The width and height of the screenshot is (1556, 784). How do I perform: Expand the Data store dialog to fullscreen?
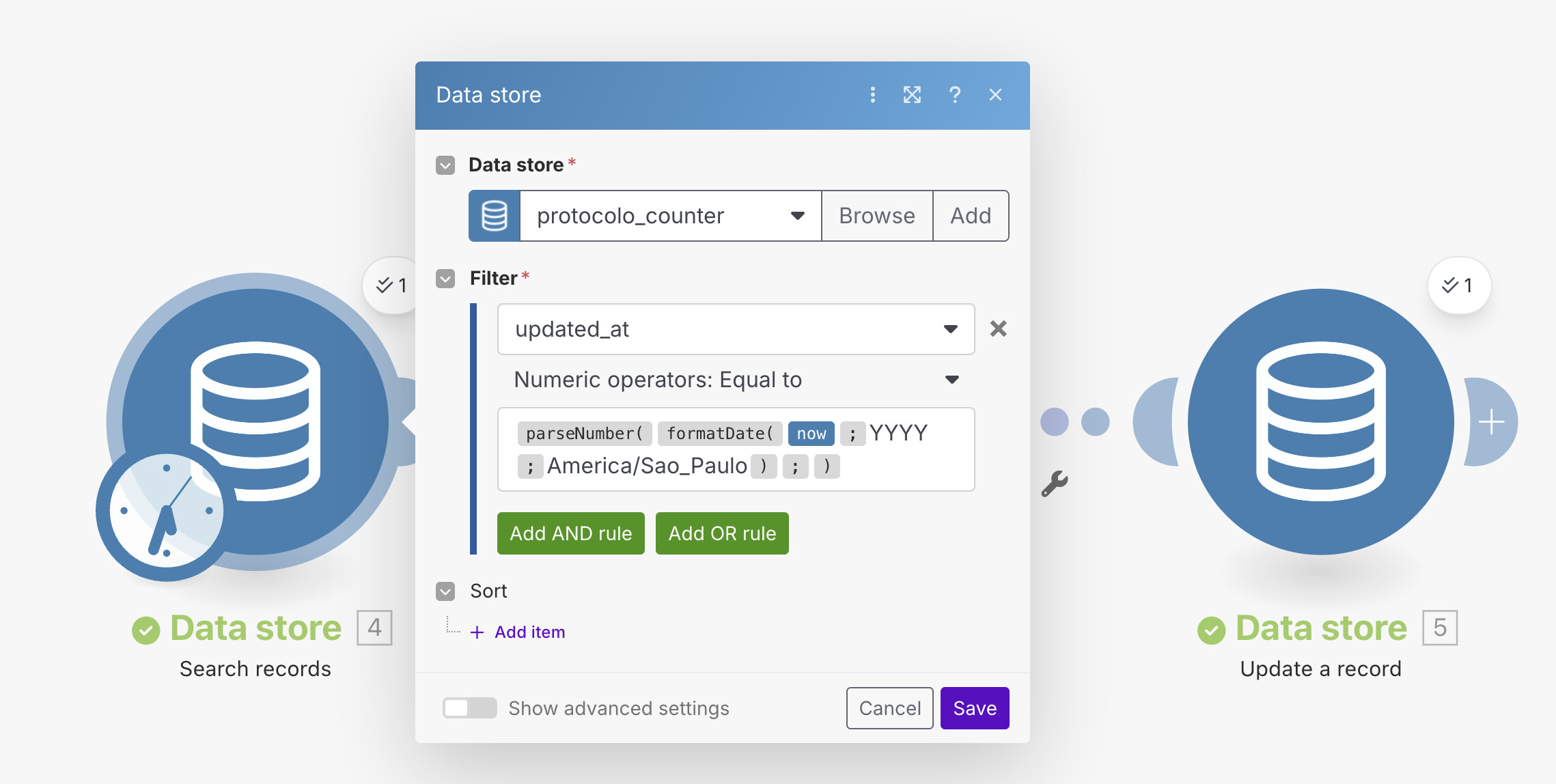(912, 95)
